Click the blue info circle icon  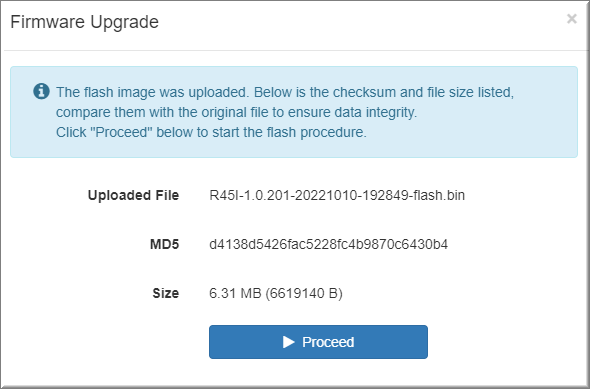coord(41,91)
